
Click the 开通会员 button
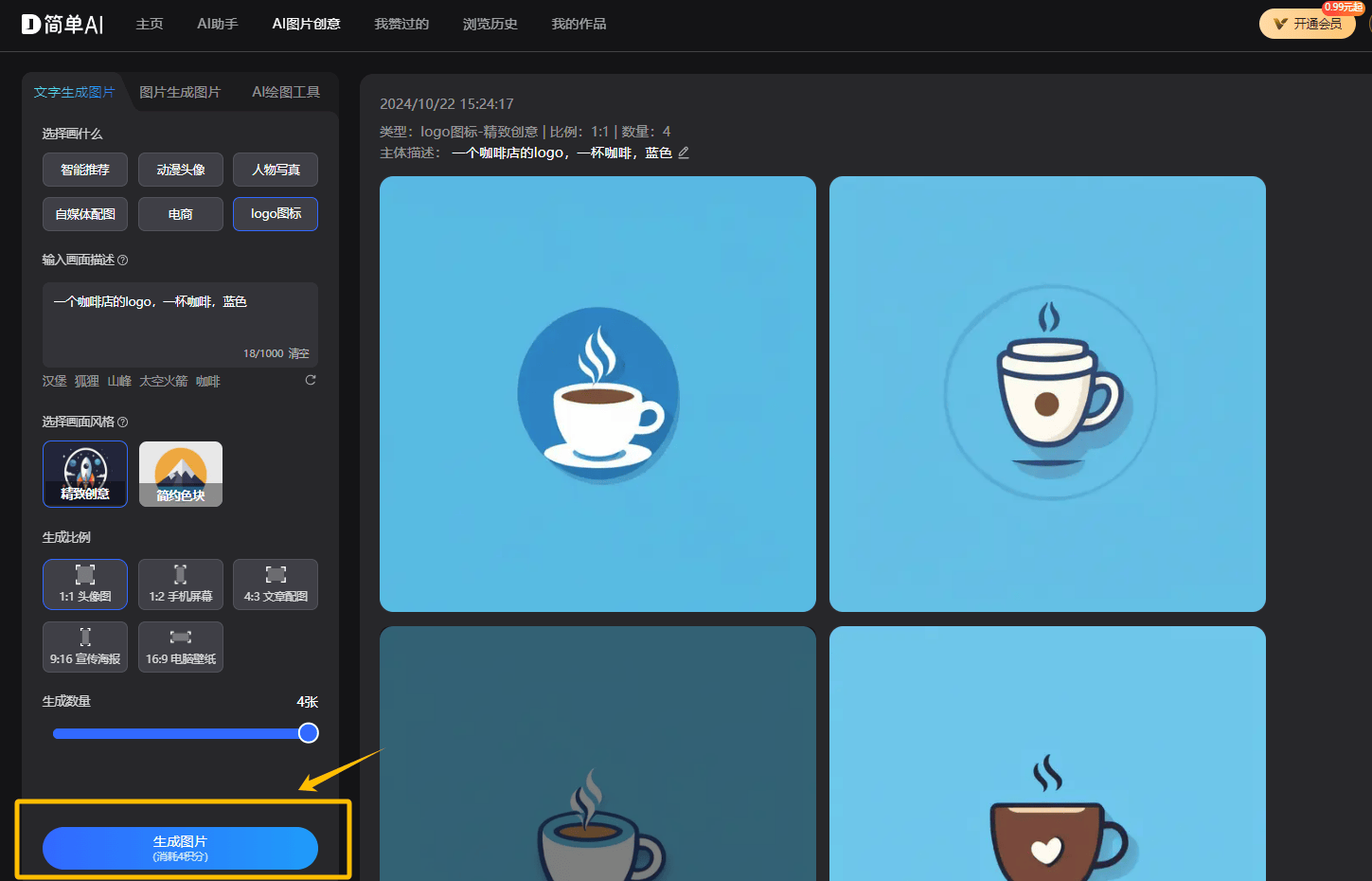coord(1308,24)
